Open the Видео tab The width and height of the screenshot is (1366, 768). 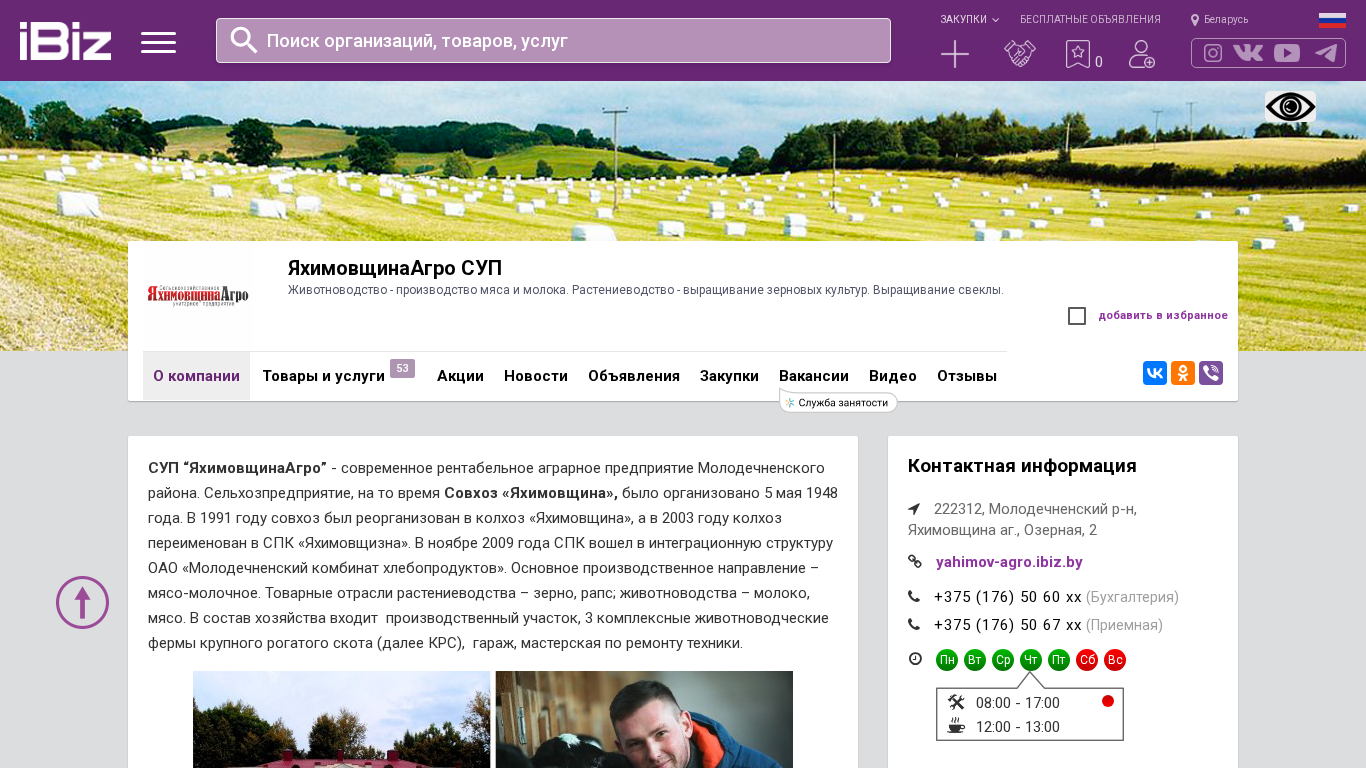coord(893,376)
